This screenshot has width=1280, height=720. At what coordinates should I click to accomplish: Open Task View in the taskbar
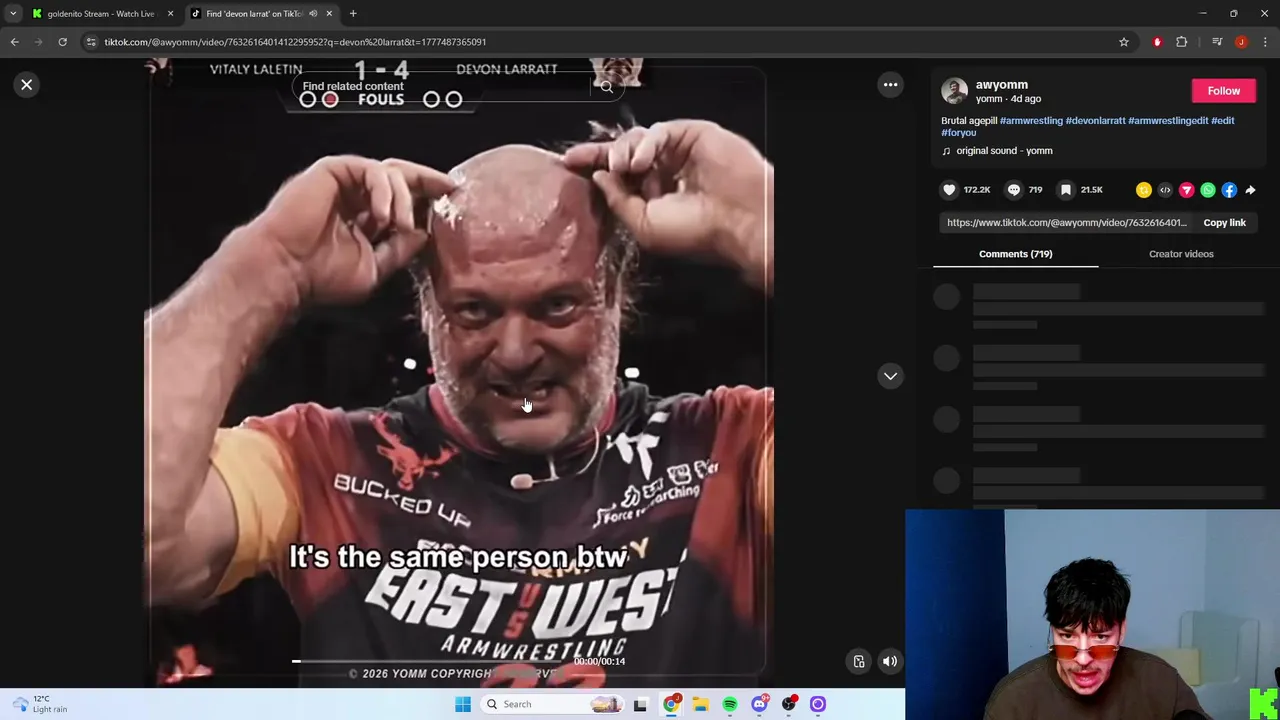[x=641, y=704]
